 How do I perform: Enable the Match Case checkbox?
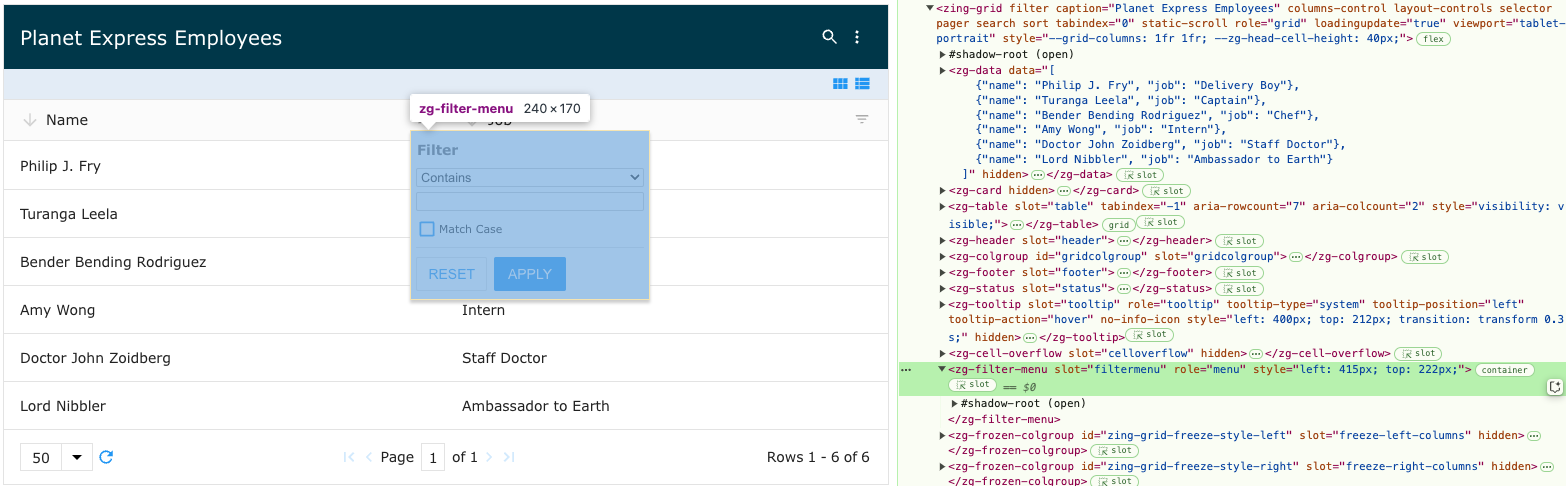427,229
